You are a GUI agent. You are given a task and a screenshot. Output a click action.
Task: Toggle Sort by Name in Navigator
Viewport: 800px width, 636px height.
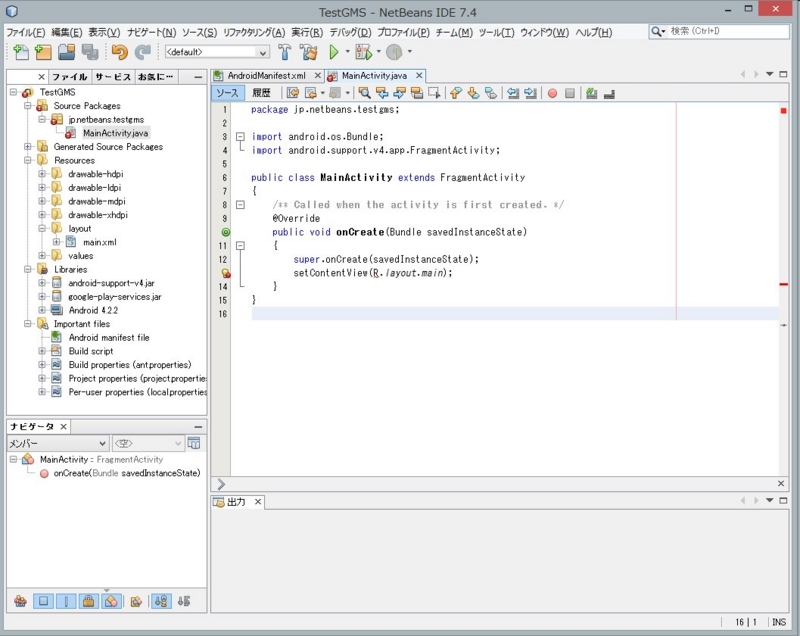(x=161, y=601)
